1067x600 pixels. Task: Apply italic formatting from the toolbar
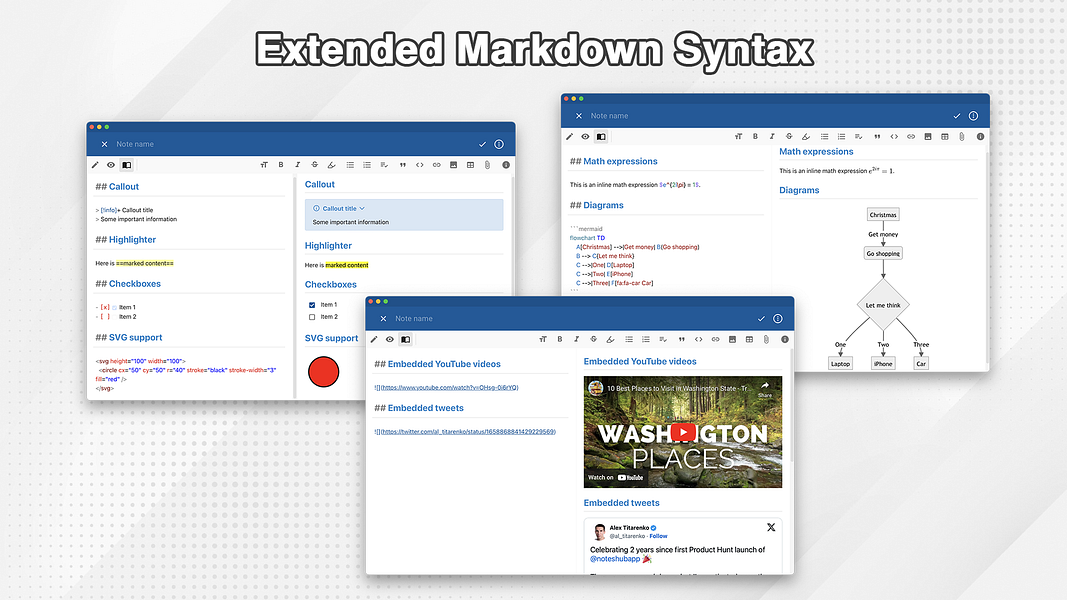(576, 339)
